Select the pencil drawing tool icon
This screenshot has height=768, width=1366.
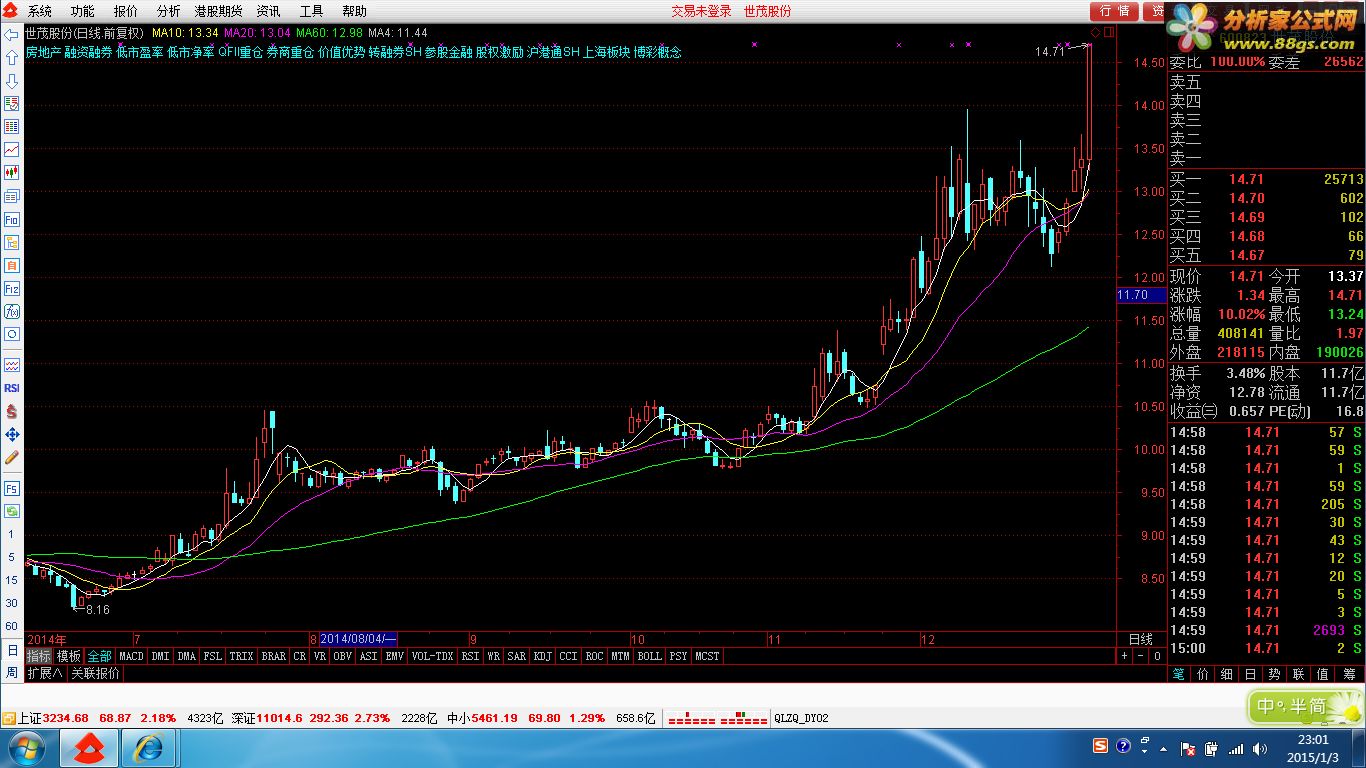click(12, 457)
